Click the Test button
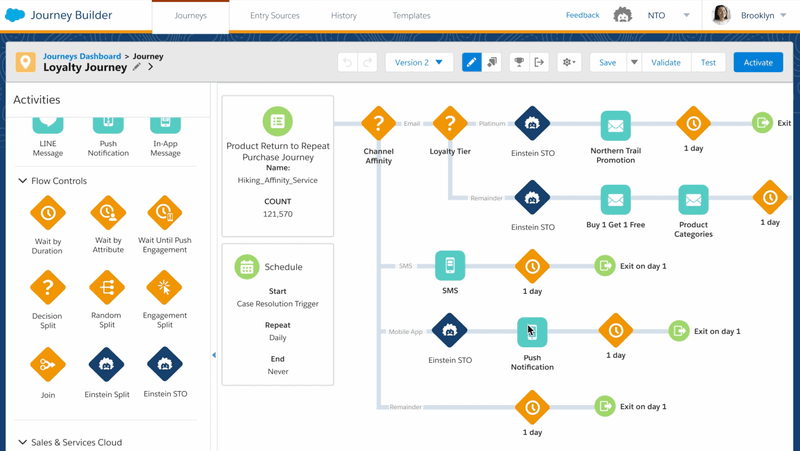The height and width of the screenshot is (451, 800). point(708,62)
